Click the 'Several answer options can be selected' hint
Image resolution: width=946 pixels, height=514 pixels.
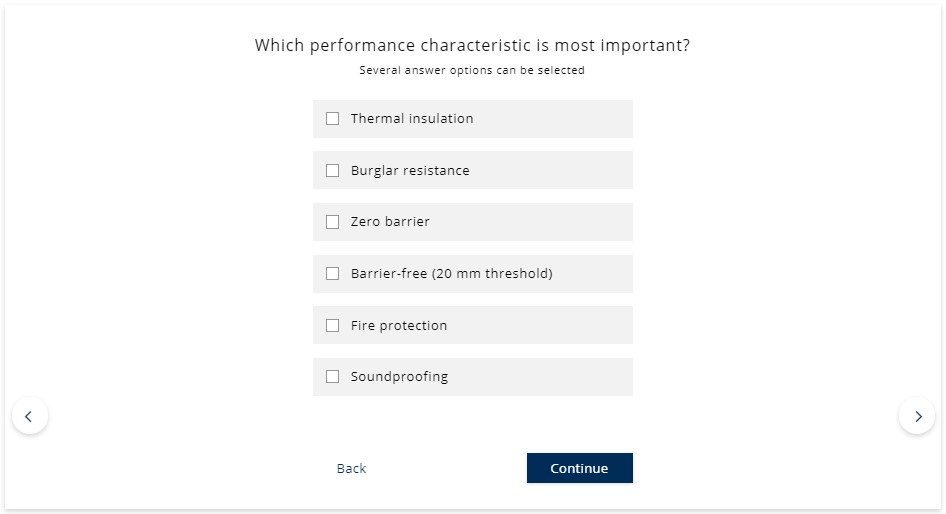click(x=472, y=71)
